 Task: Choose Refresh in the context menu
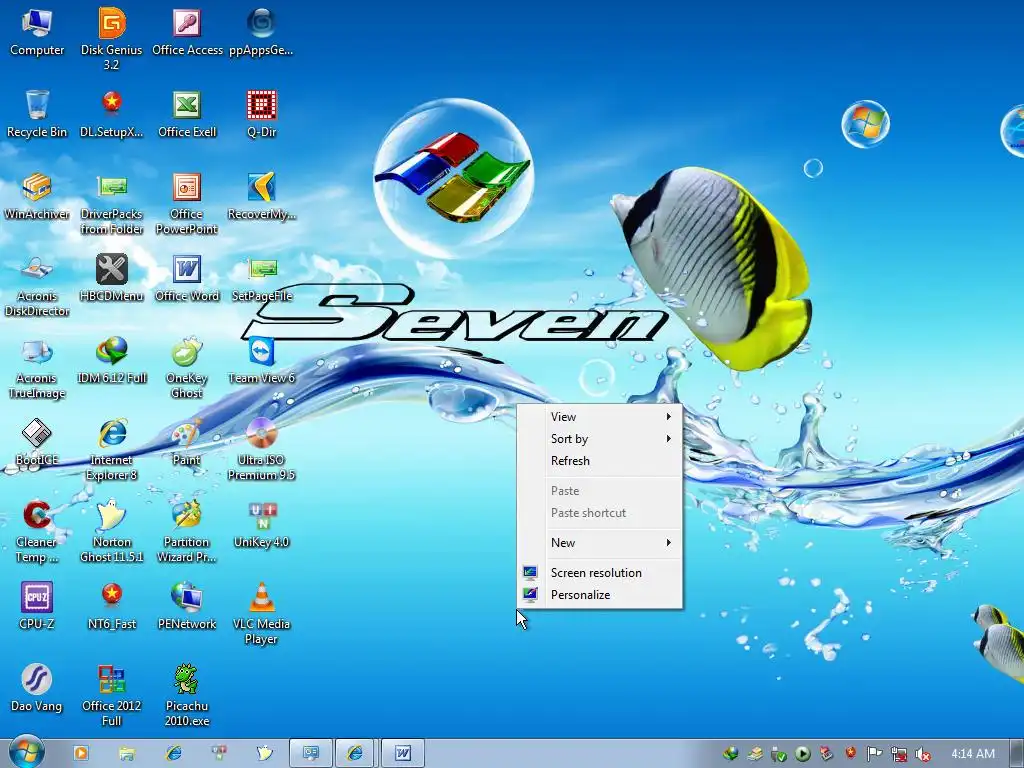pyautogui.click(x=600, y=460)
